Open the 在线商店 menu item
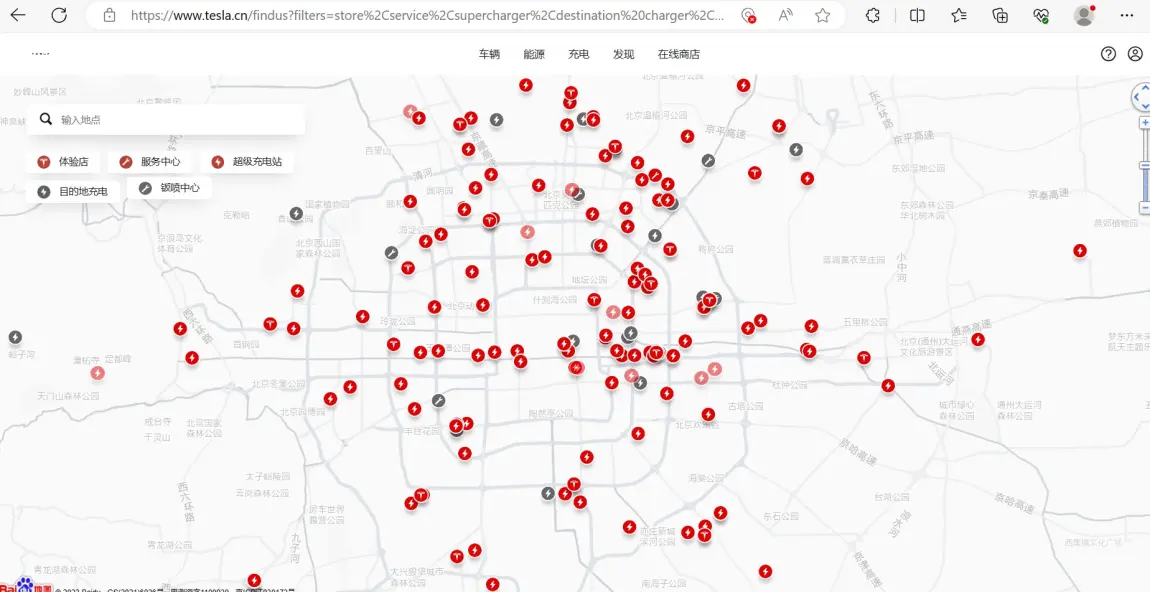This screenshot has height=592, width=1150. (x=678, y=54)
